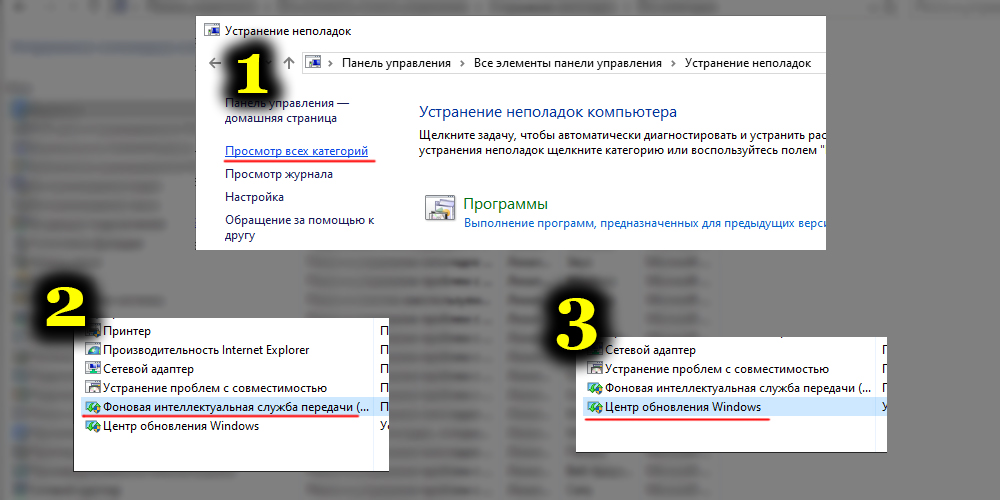Screen dimensions: 1000x500
Task: Click the Устранение неполадок title bar icon
Action: click(x=212, y=31)
